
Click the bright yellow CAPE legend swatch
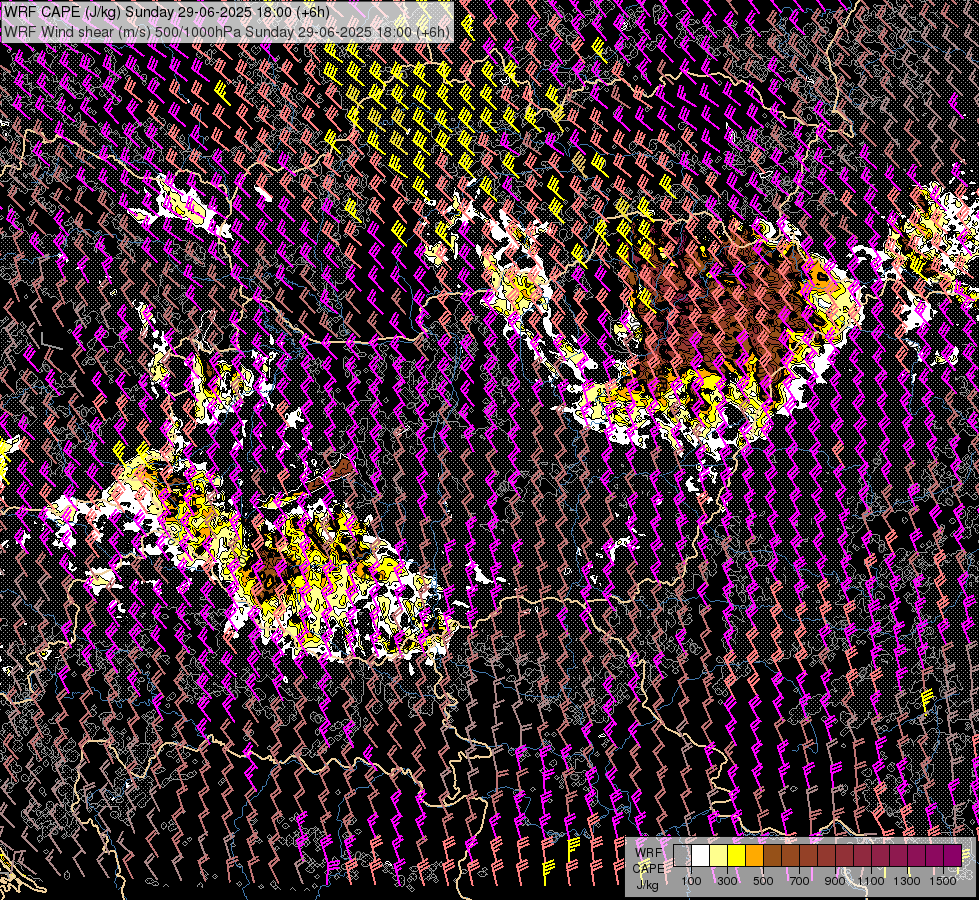(x=737, y=855)
